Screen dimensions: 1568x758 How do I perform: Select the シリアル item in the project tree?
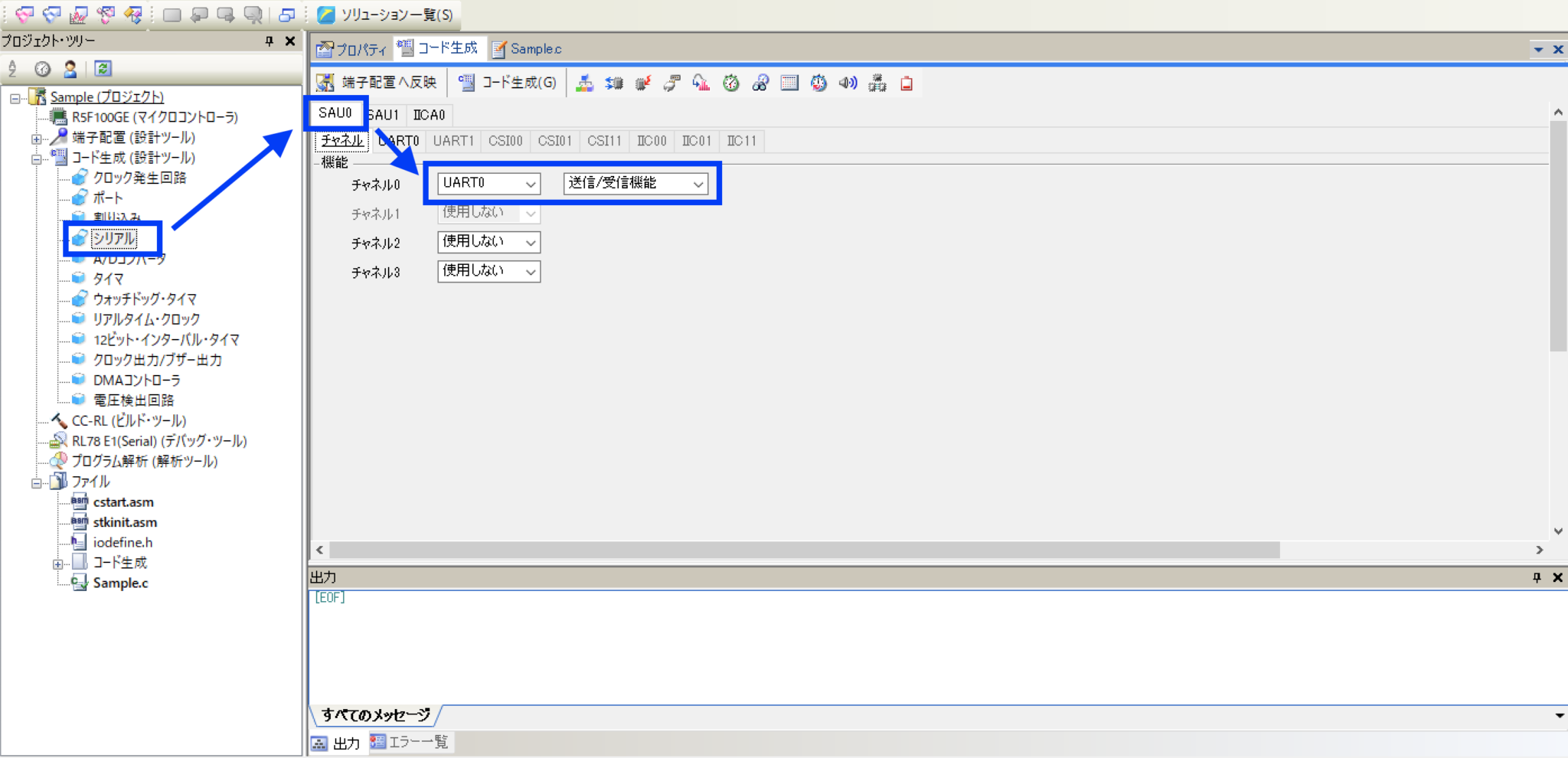(115, 238)
